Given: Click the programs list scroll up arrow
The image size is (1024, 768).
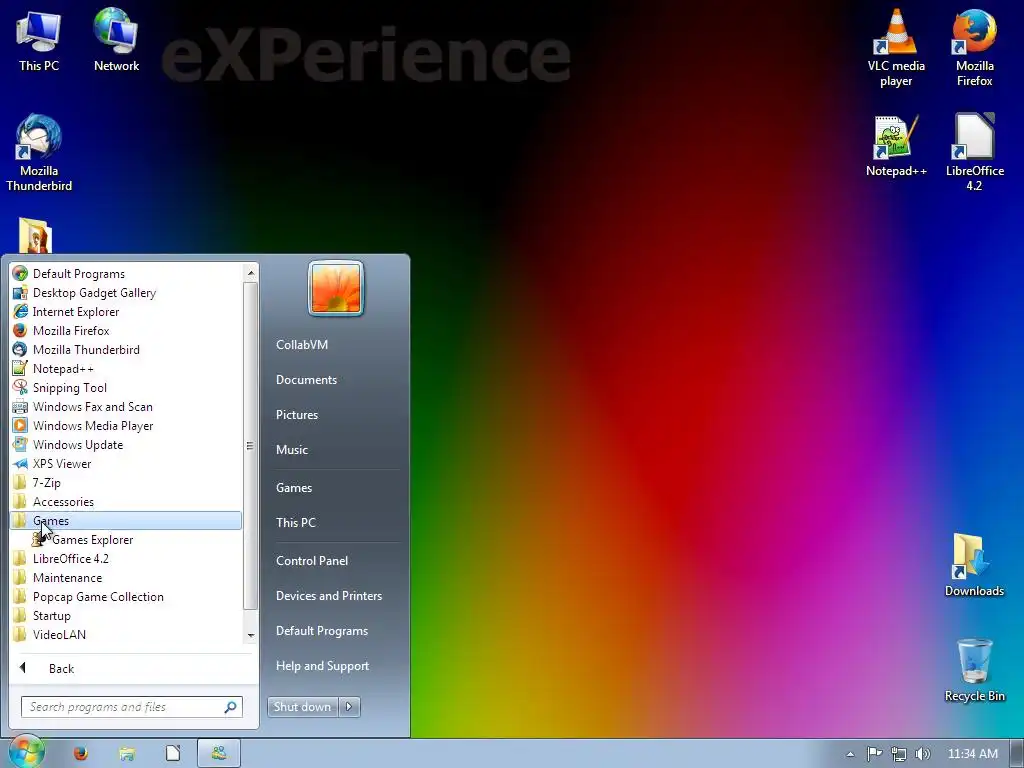Looking at the screenshot, I should pyautogui.click(x=251, y=272).
